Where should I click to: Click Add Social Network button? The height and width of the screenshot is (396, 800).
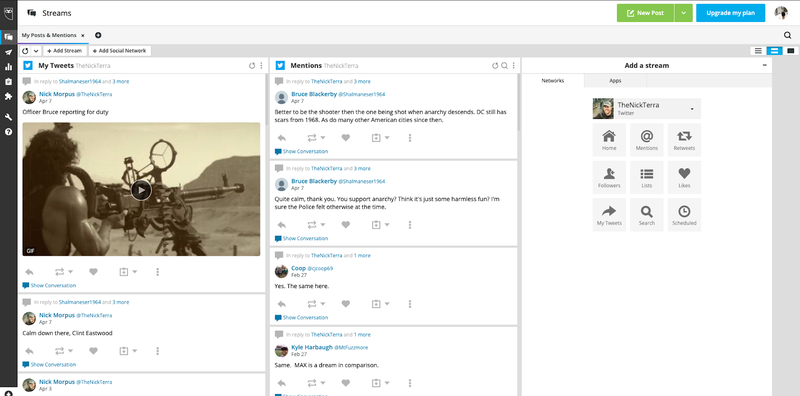pos(119,51)
